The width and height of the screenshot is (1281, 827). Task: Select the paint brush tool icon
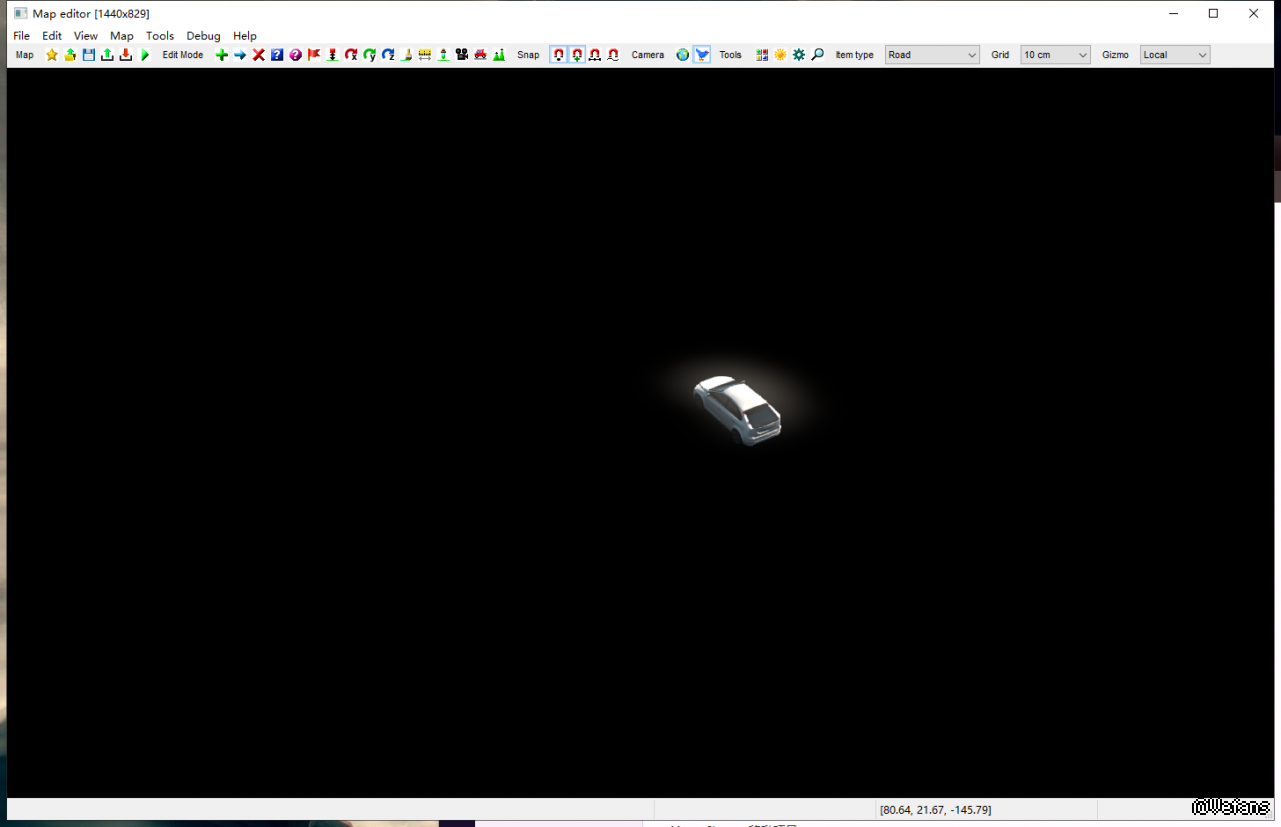[406, 55]
